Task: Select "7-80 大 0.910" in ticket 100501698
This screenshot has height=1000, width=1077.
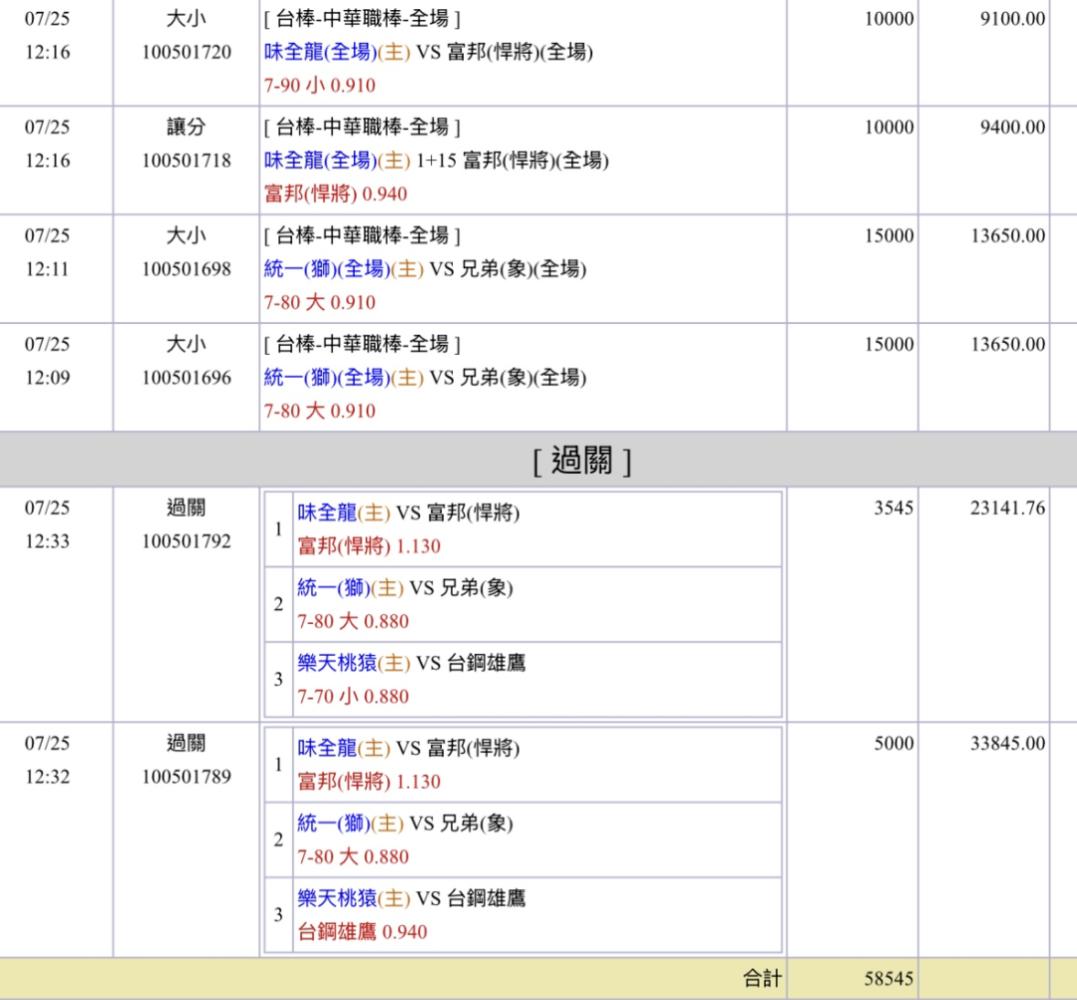Action: [x=319, y=303]
